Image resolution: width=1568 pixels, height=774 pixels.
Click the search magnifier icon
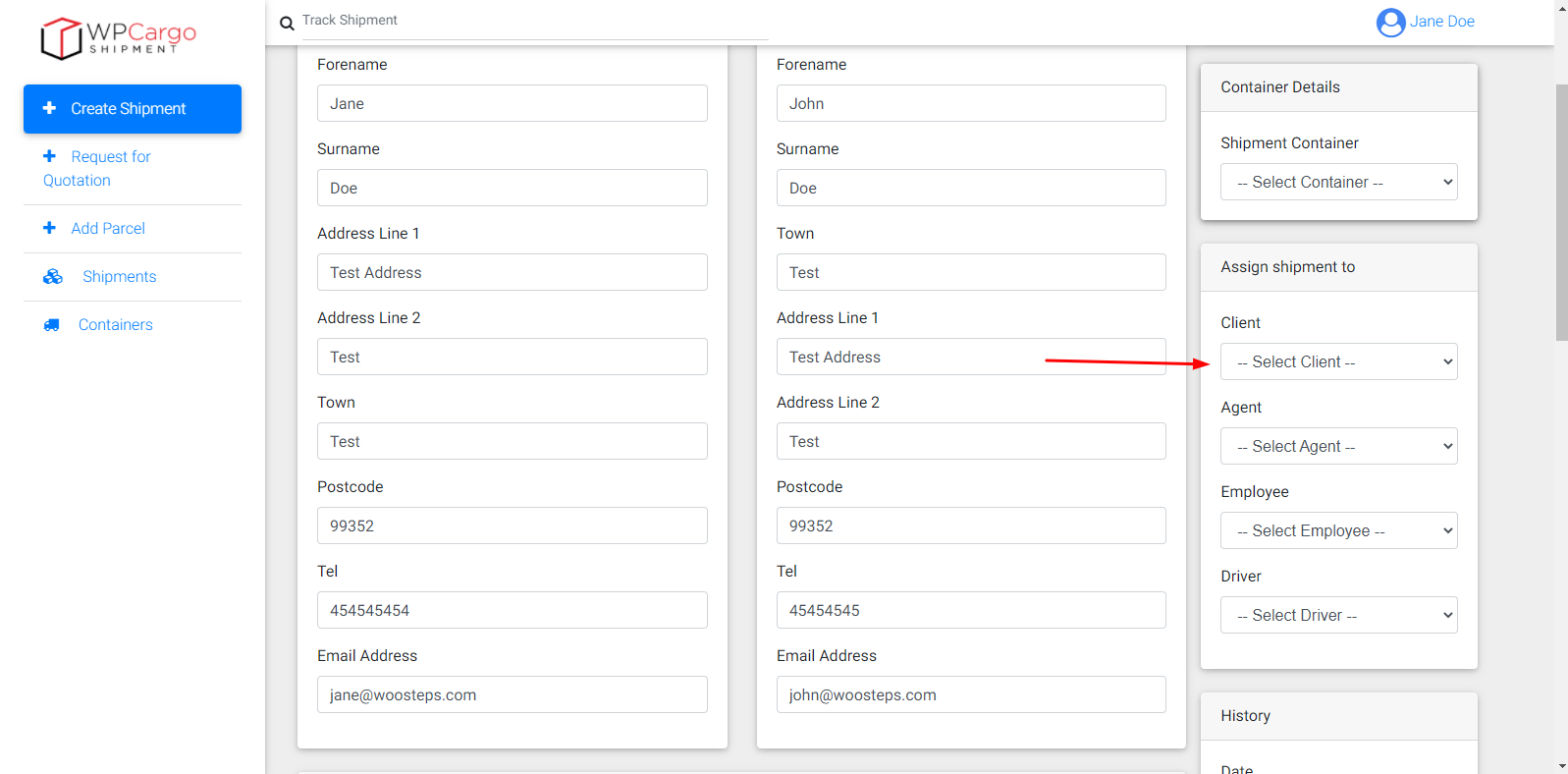tap(287, 24)
